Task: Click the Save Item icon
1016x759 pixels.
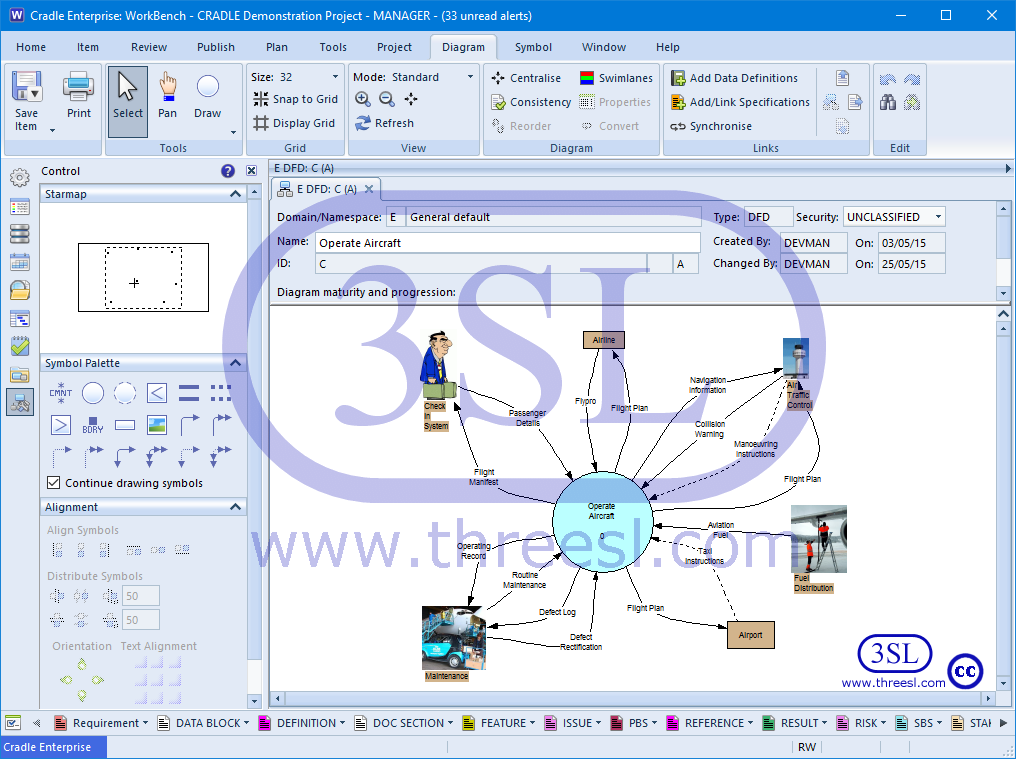Action: click(x=27, y=86)
